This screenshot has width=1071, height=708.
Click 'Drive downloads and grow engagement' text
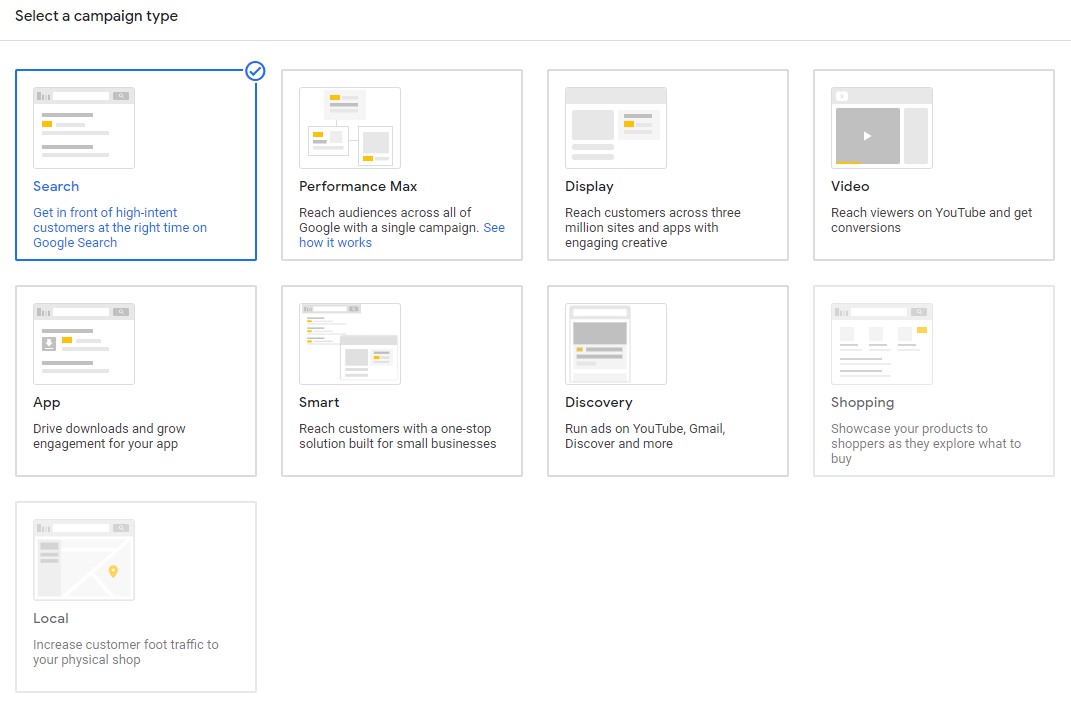(x=109, y=436)
